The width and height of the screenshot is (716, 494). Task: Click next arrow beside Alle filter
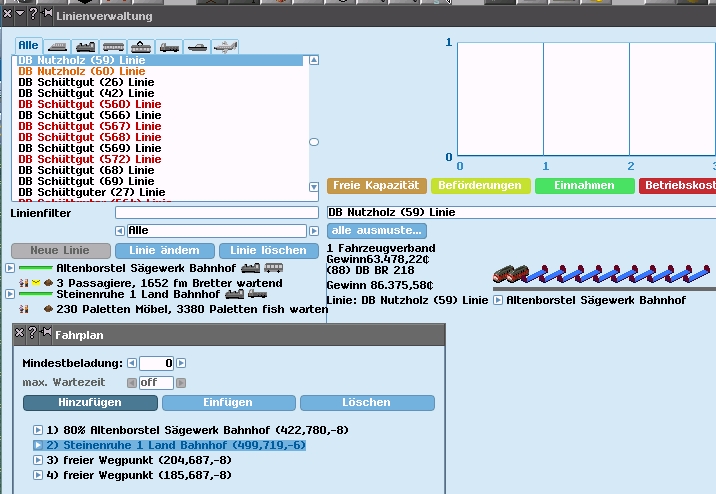click(x=314, y=231)
